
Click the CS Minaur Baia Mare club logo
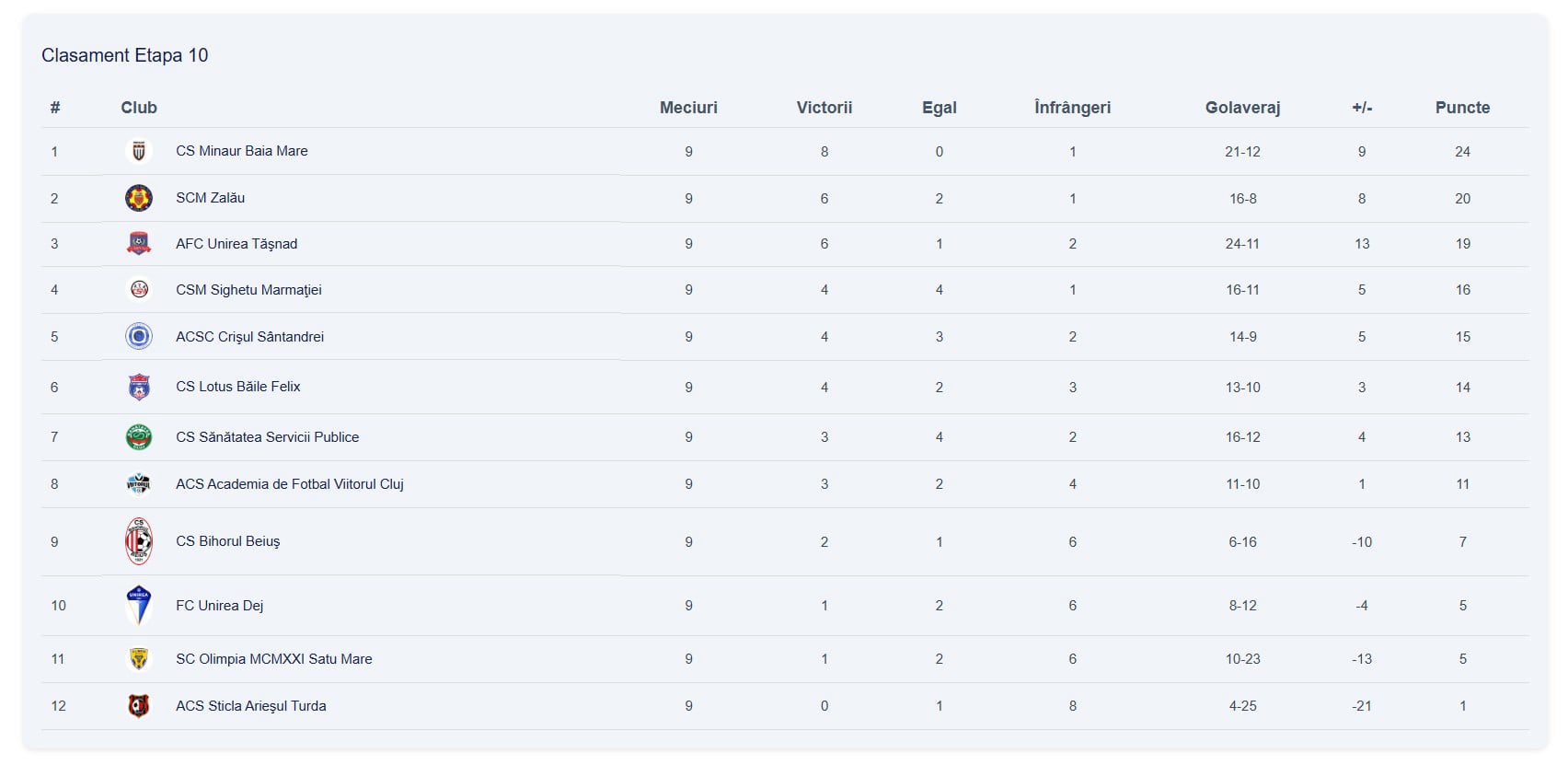tap(139, 151)
